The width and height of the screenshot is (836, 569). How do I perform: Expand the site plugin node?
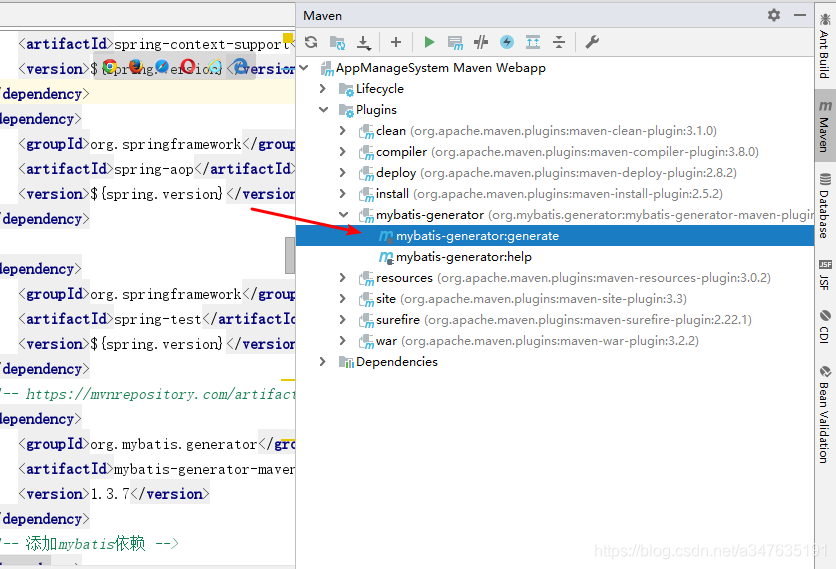tap(343, 299)
